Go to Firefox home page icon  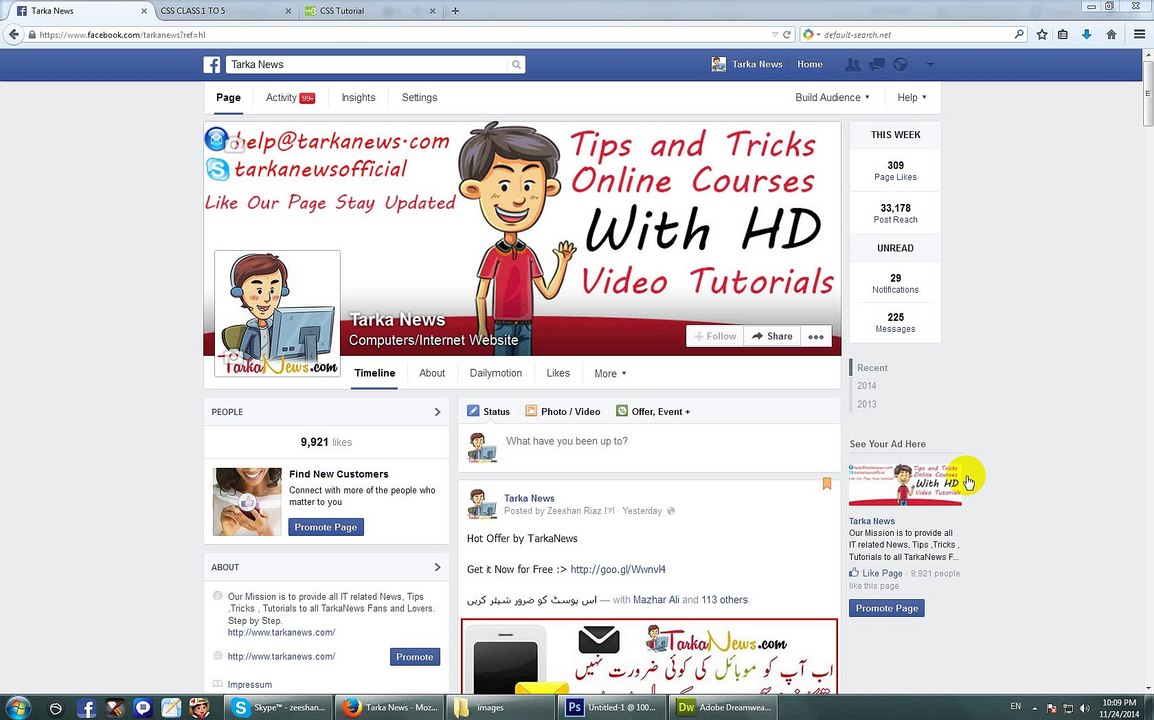coord(1111,35)
